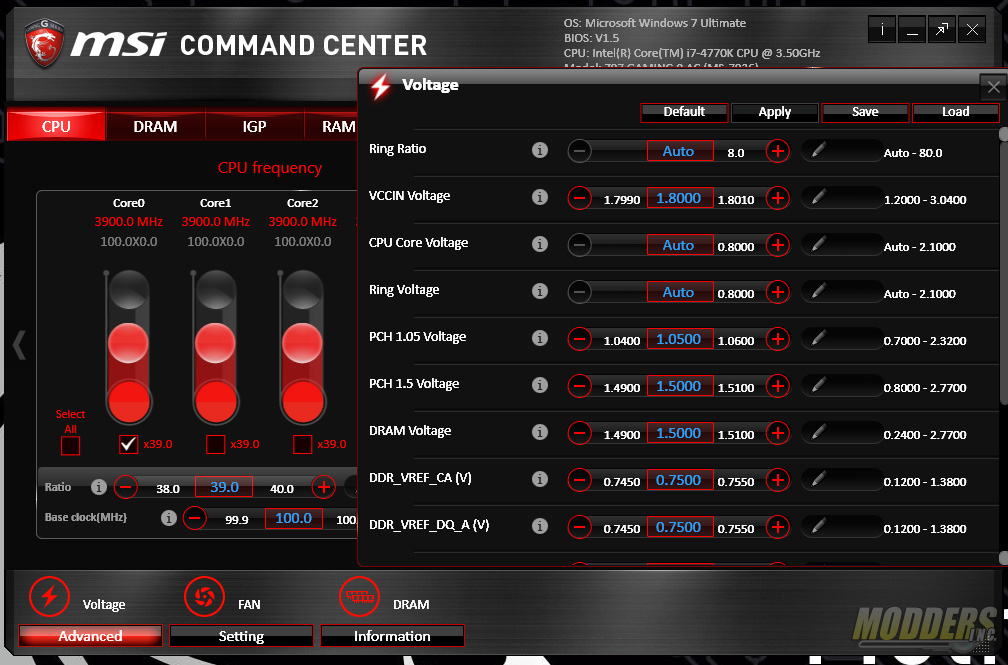
Task: Go to previous page with left arrow
Action: (19, 345)
